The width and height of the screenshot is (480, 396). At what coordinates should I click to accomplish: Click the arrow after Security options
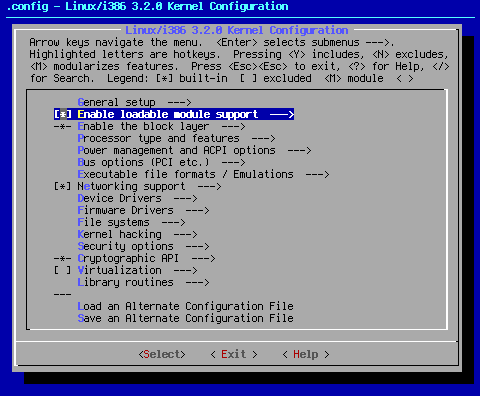point(197,246)
